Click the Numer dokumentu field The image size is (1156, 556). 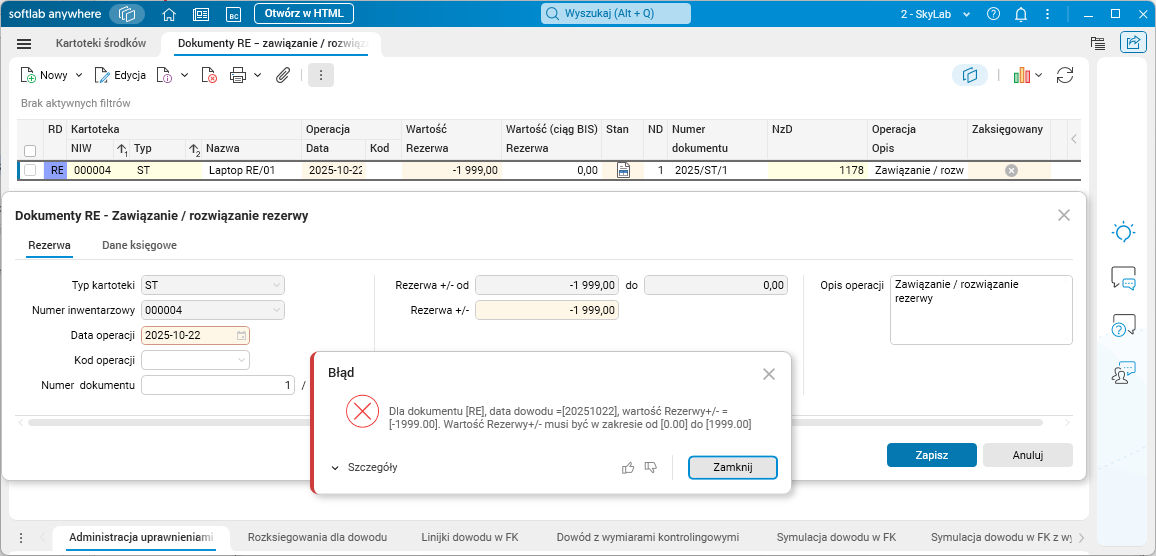(x=217, y=385)
